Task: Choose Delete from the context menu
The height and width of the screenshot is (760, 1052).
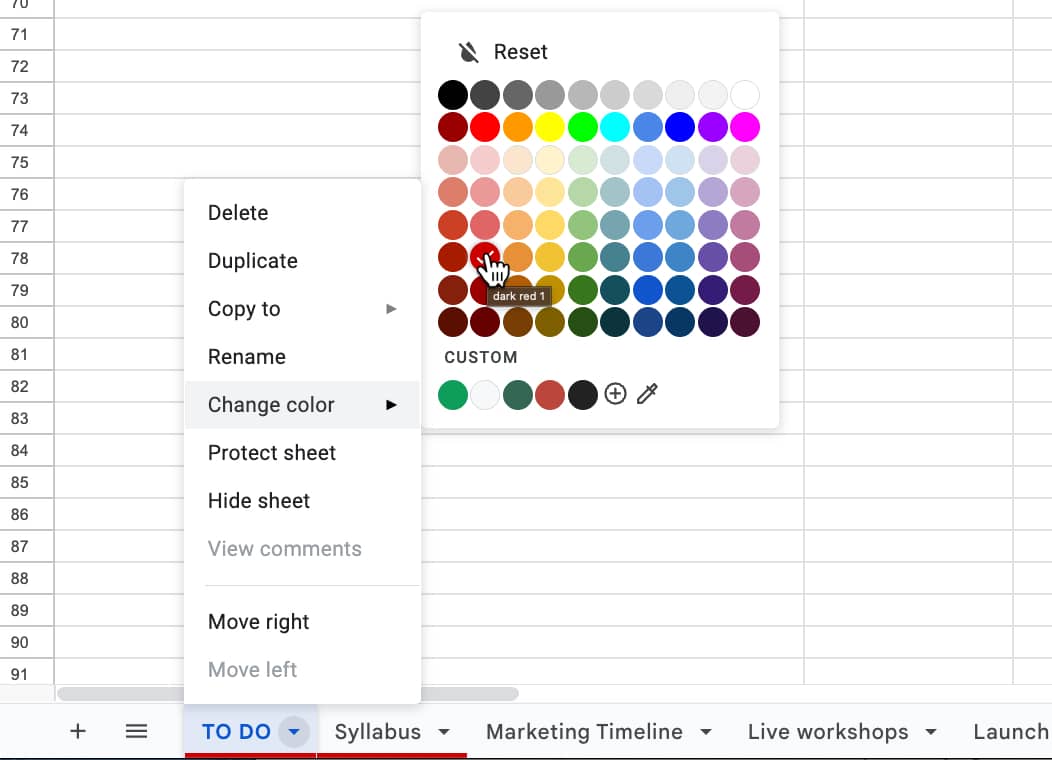Action: coord(238,213)
